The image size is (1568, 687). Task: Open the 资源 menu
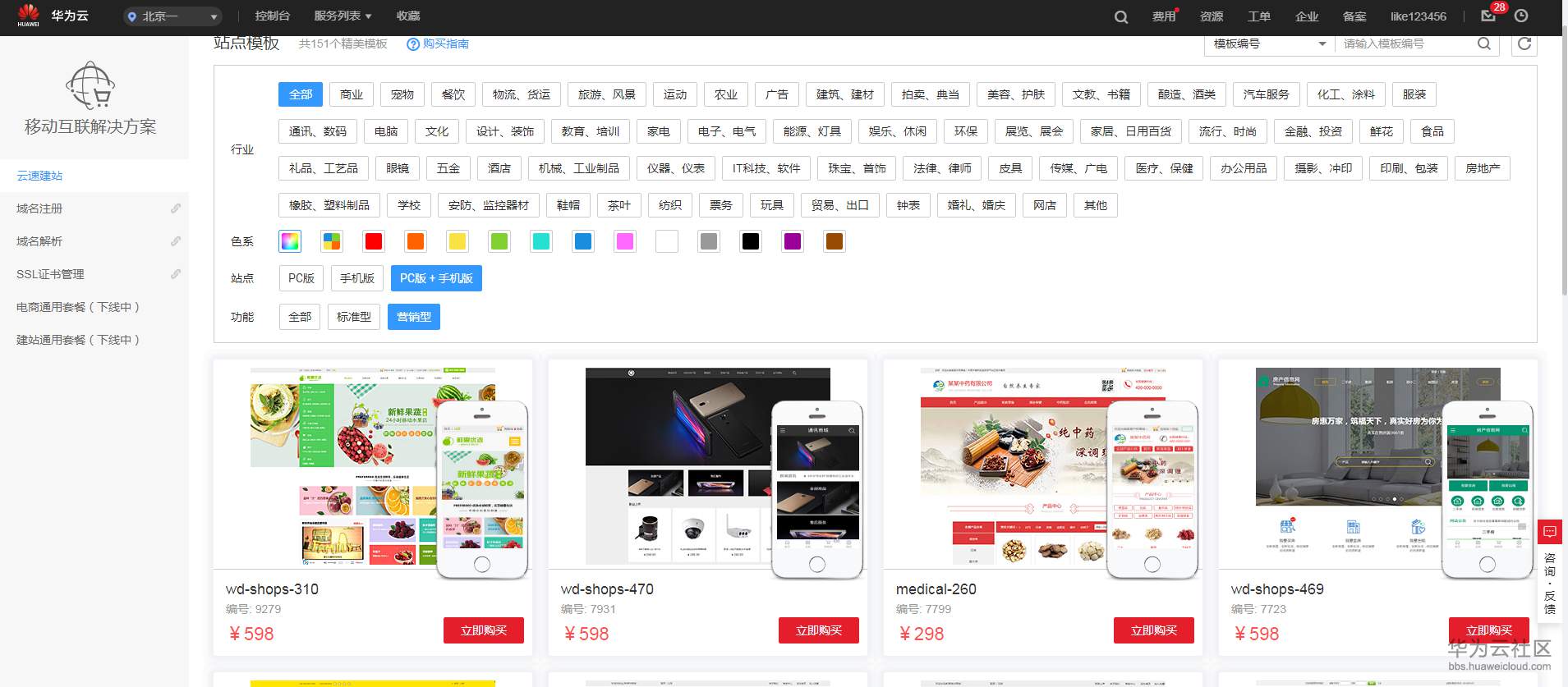coord(1212,16)
